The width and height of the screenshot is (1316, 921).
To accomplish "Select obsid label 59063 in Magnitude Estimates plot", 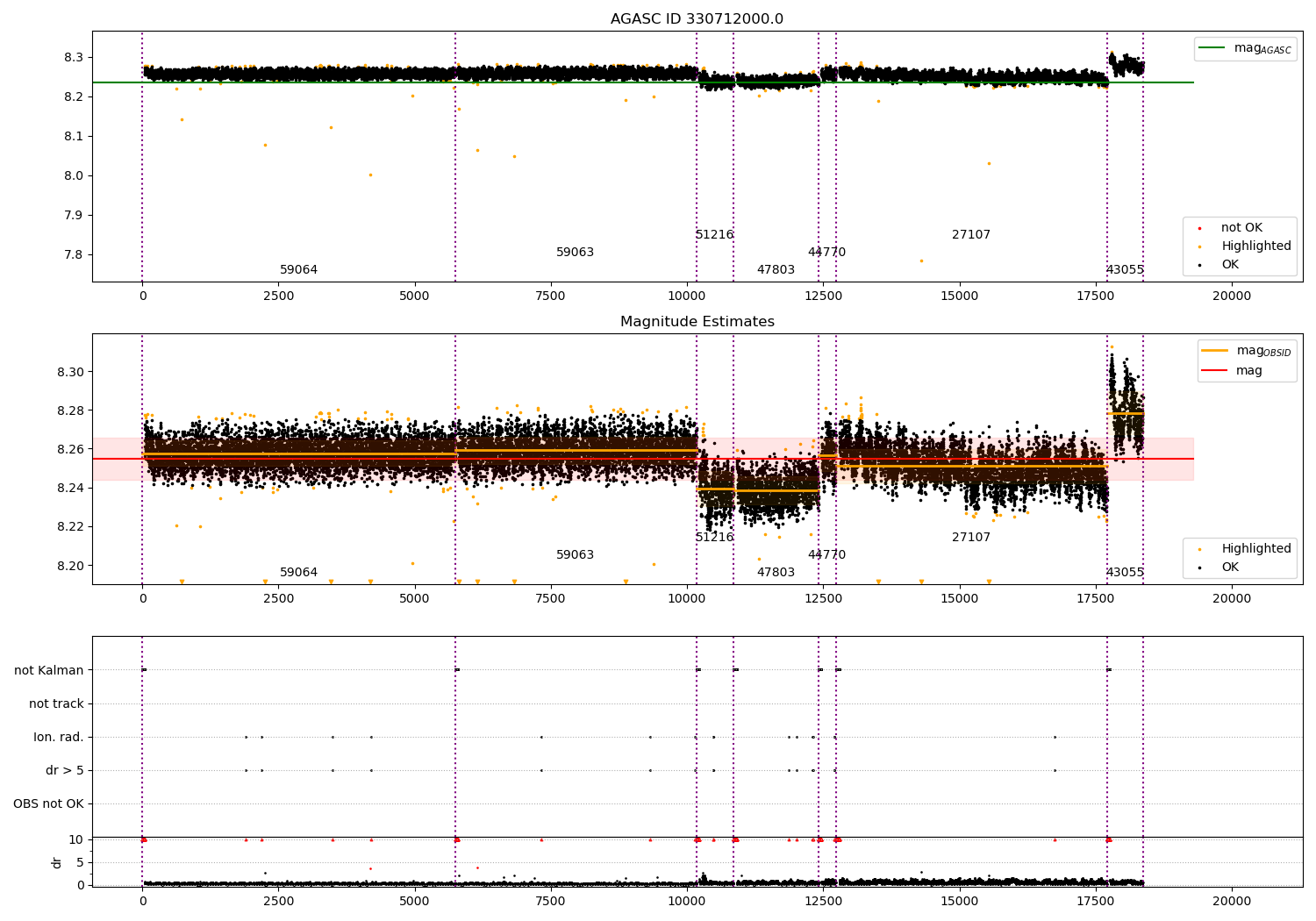I will pyautogui.click(x=575, y=555).
